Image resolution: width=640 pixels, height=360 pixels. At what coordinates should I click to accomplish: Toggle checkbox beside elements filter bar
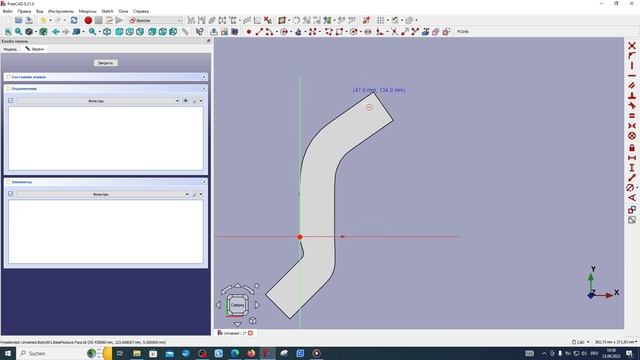11,194
